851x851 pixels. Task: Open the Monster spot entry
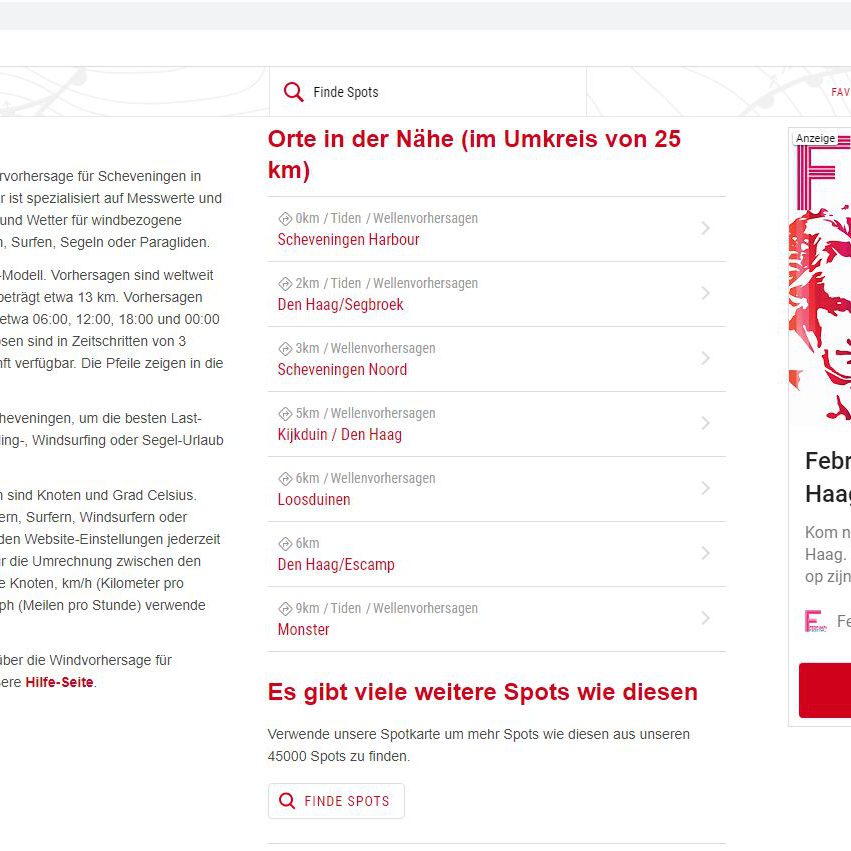pyautogui.click(x=303, y=630)
